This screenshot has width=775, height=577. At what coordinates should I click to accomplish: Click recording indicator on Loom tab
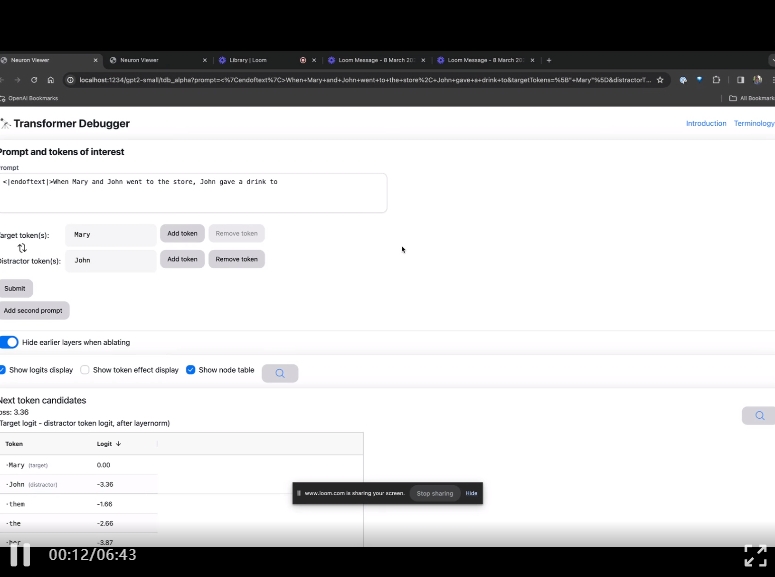coord(303,60)
